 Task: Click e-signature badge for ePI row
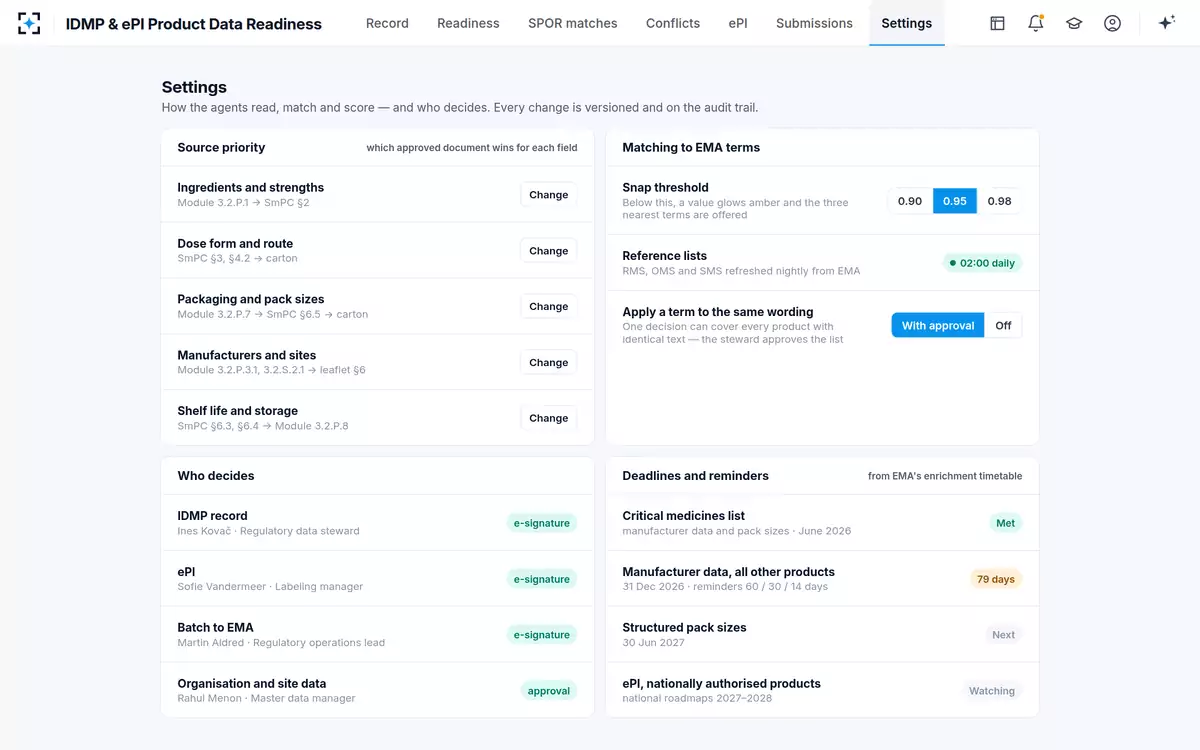[x=541, y=579]
